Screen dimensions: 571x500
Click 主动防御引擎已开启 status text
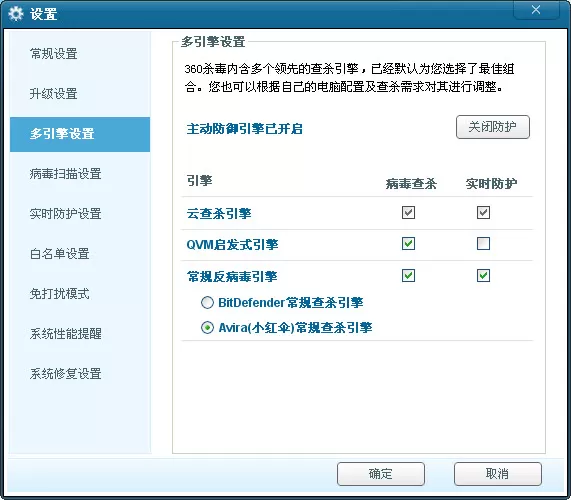tap(244, 129)
